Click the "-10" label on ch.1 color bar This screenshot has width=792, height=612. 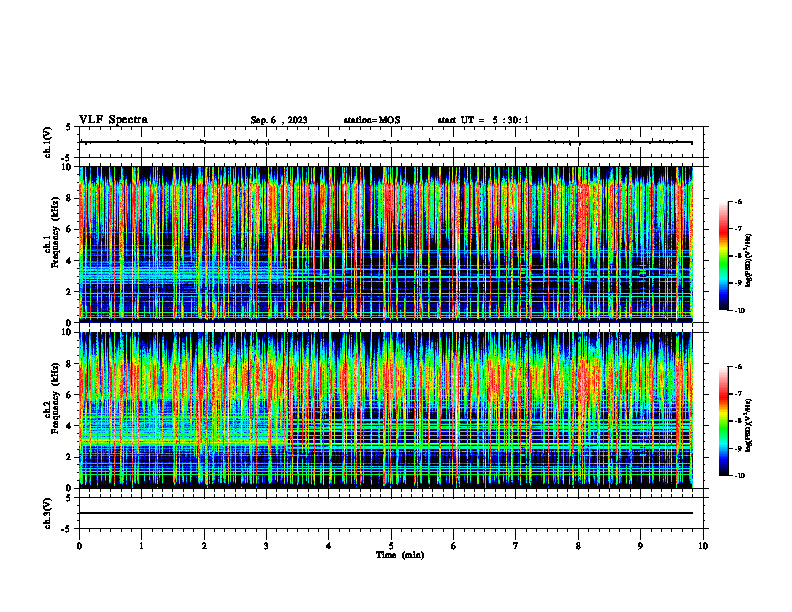click(x=739, y=311)
